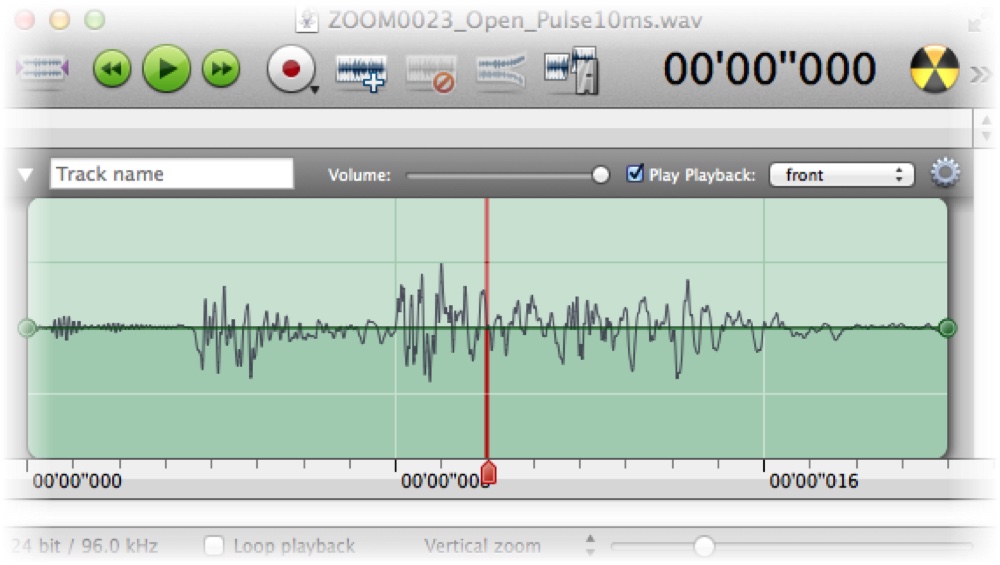This screenshot has height=565, width=1000.
Task: Click the red playhead marker on the ruler
Action: [x=489, y=473]
